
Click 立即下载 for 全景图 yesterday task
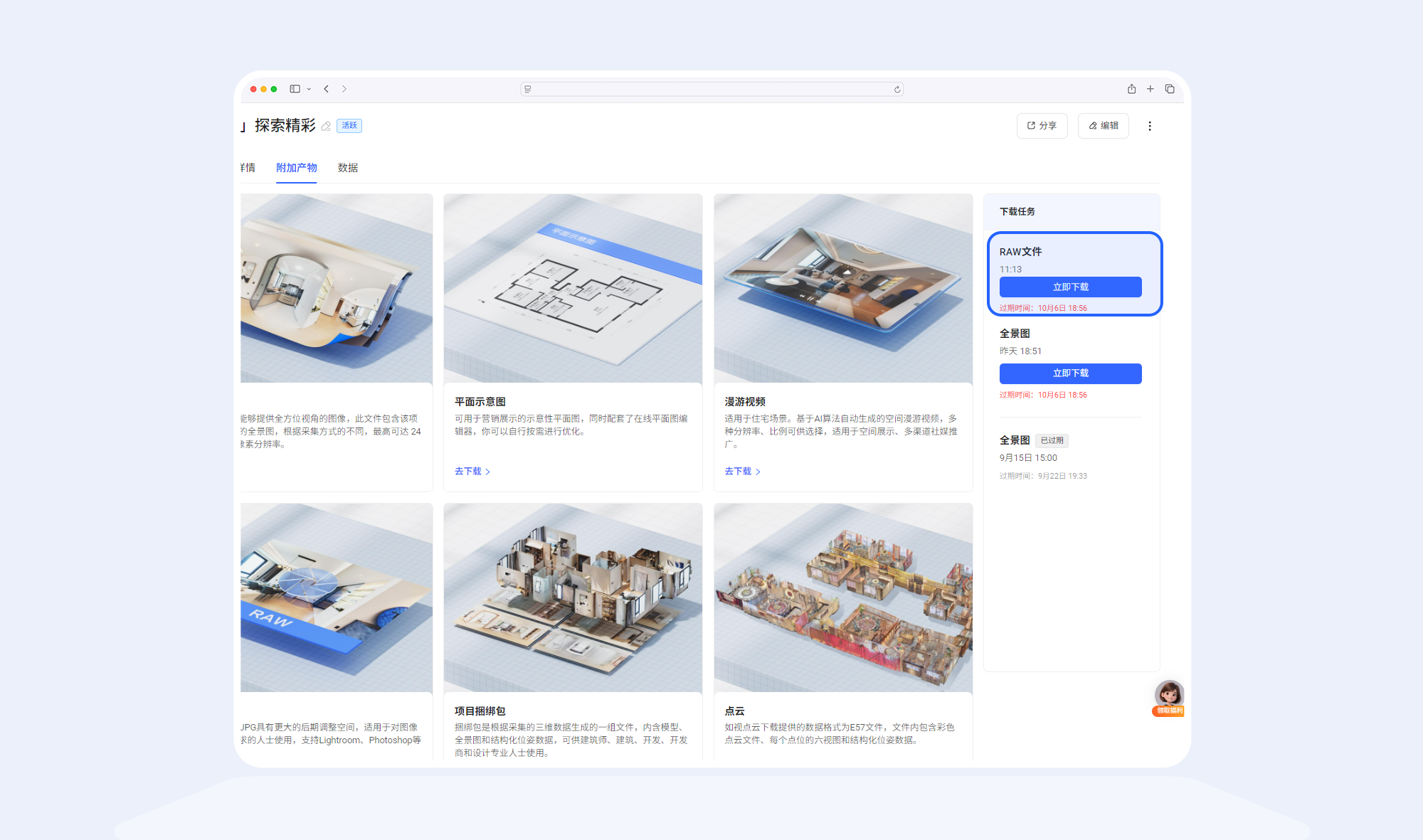point(1070,373)
